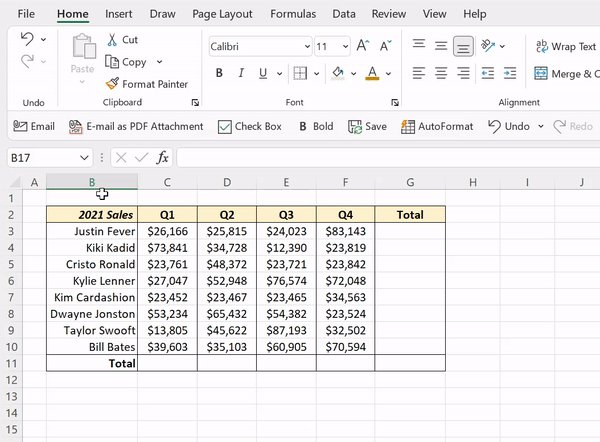Open AutoFormat from quick access toolbar

pyautogui.click(x=437, y=126)
